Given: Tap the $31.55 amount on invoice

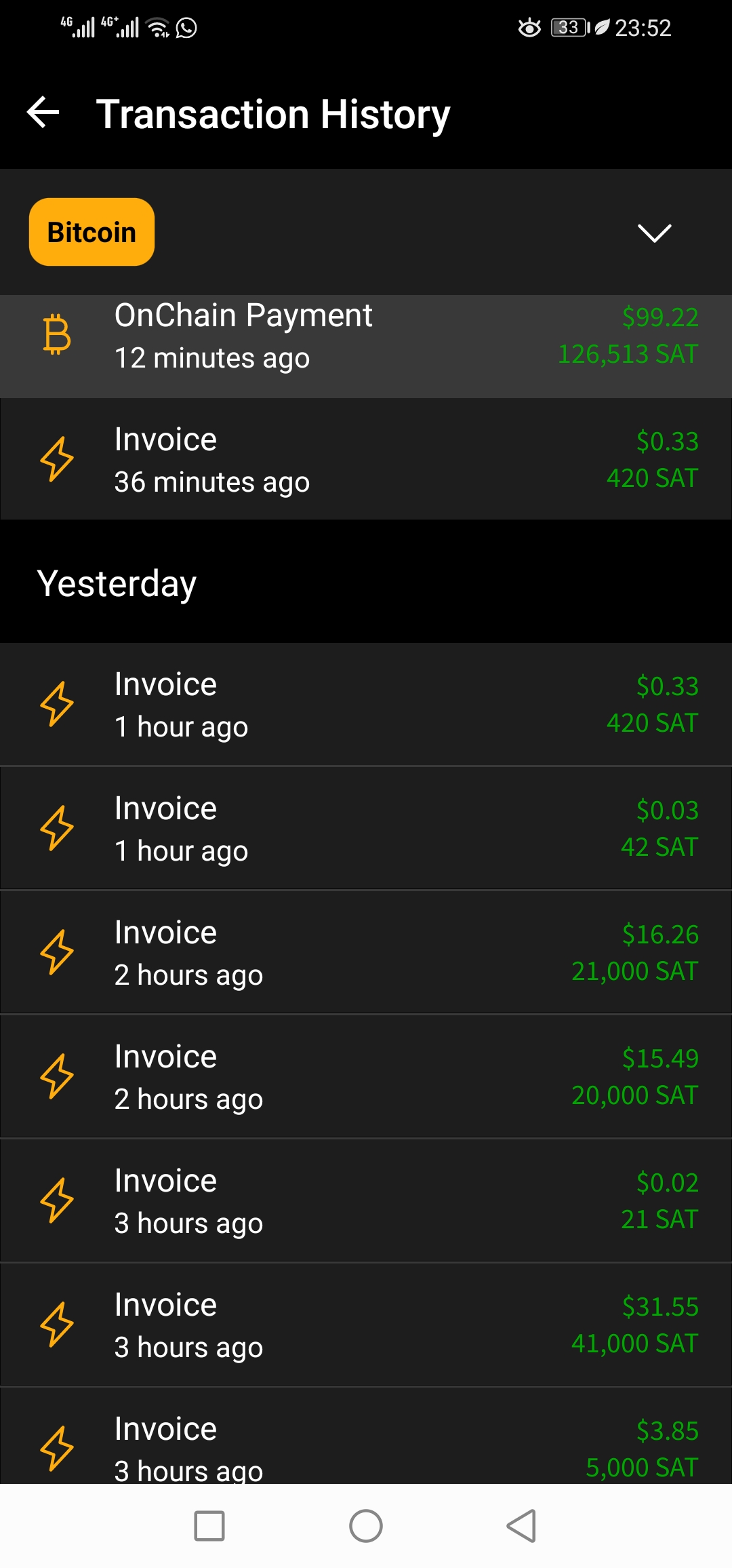Looking at the screenshot, I should 660,1307.
